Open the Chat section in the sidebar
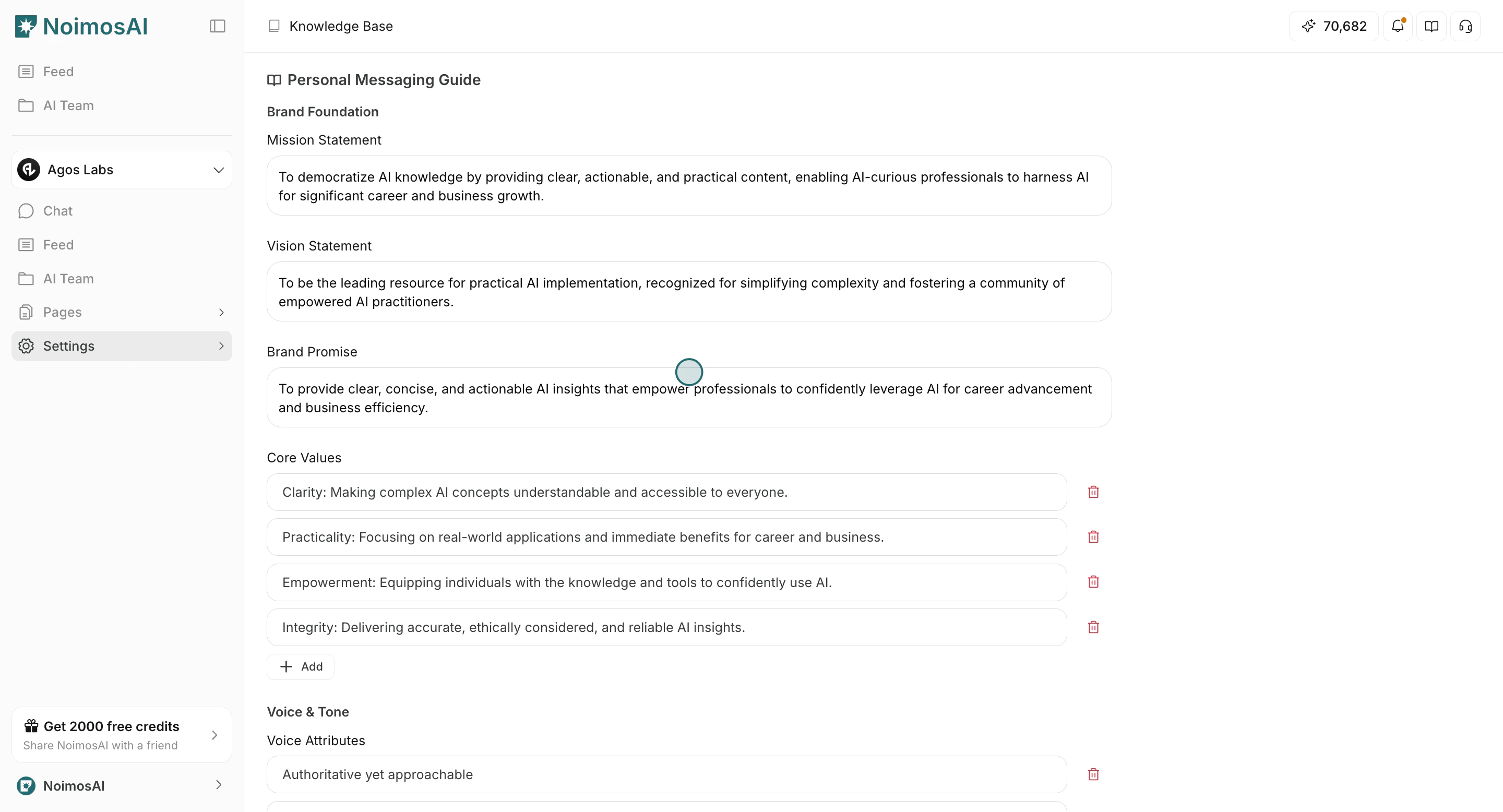This screenshot has height=812, width=1503. tap(58, 211)
